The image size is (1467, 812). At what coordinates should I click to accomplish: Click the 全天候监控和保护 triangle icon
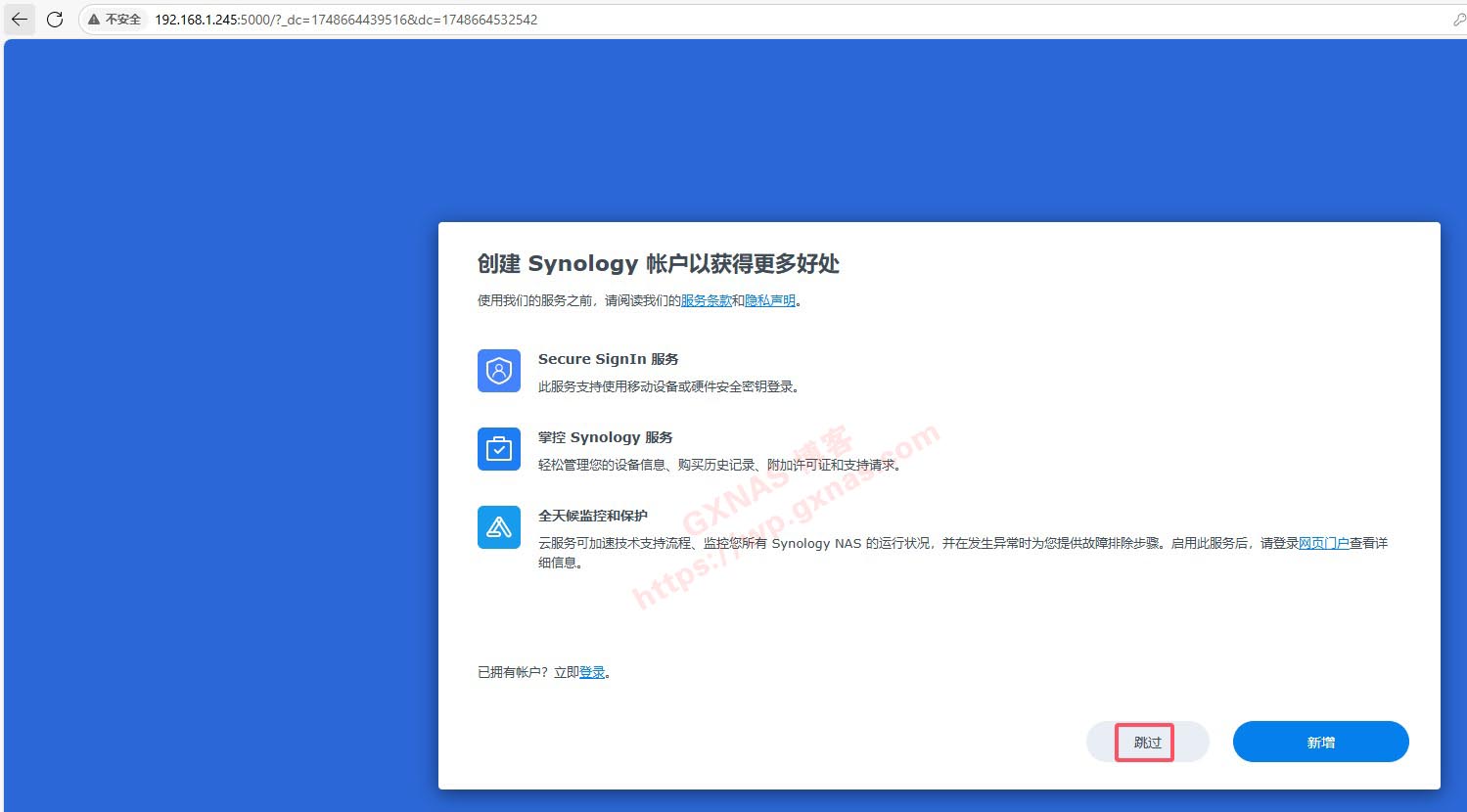click(499, 527)
